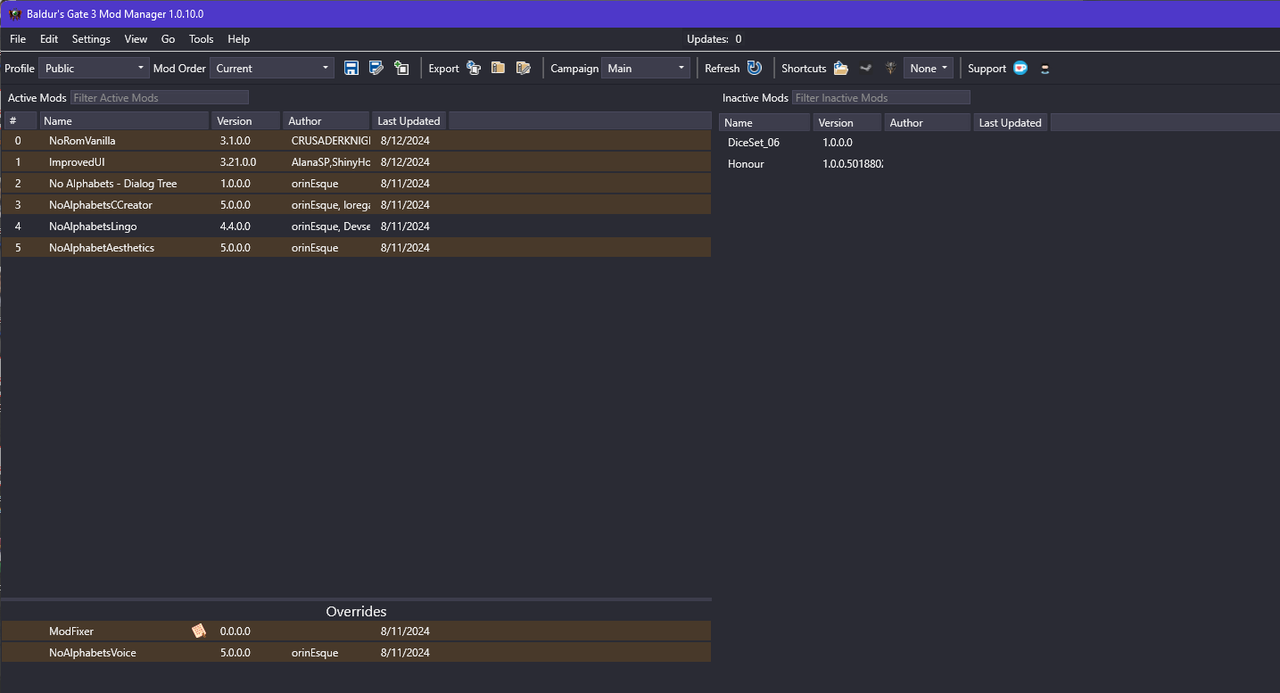Image resolution: width=1280 pixels, height=693 pixels.
Task: Click the Filter Active Mods field
Action: [x=160, y=98]
